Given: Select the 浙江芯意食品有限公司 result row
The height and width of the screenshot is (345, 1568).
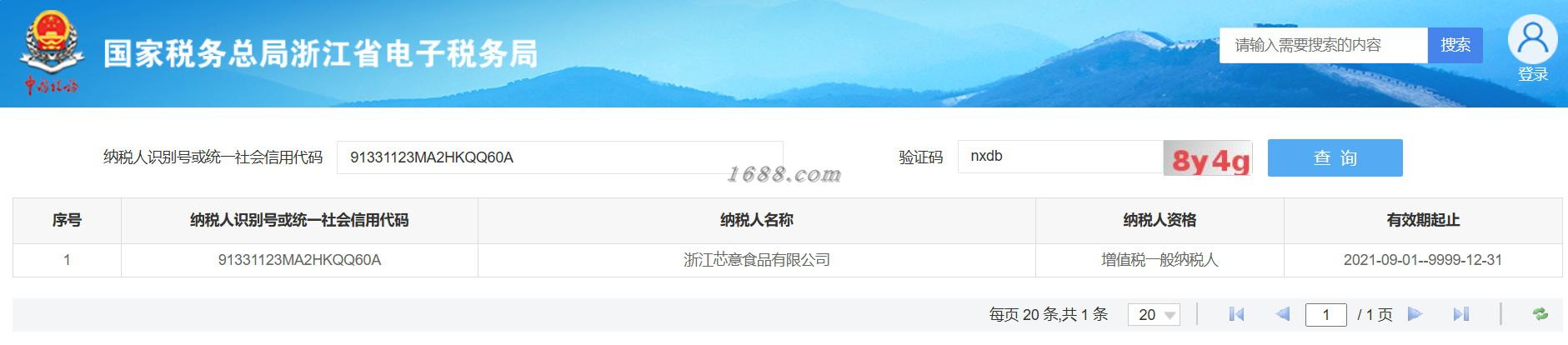Looking at the screenshot, I should (787, 260).
